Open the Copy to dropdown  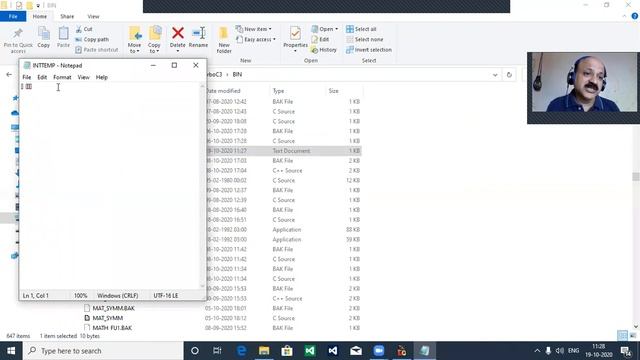(x=154, y=40)
